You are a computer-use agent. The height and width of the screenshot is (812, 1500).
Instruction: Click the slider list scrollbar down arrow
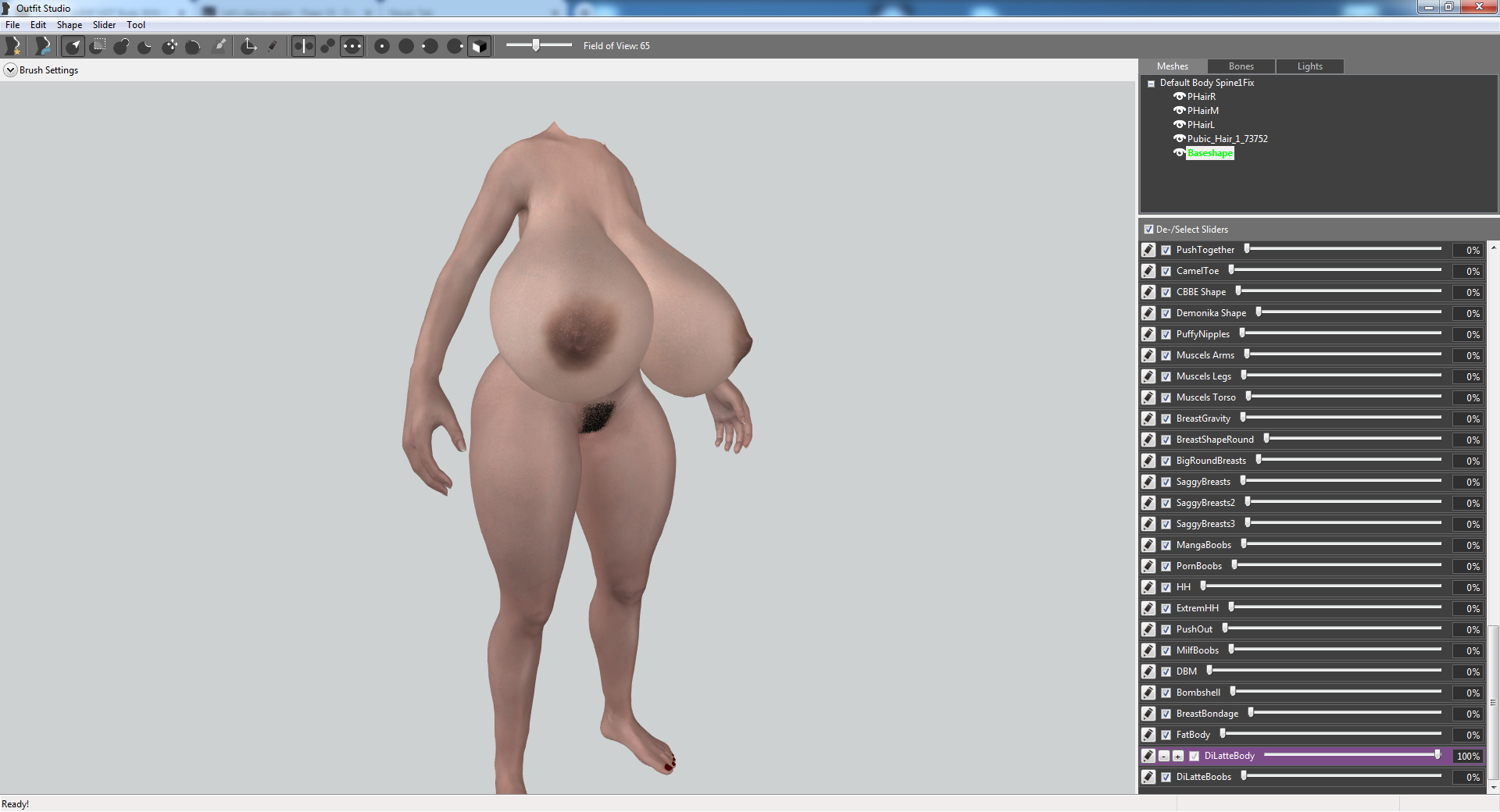pos(1493,787)
